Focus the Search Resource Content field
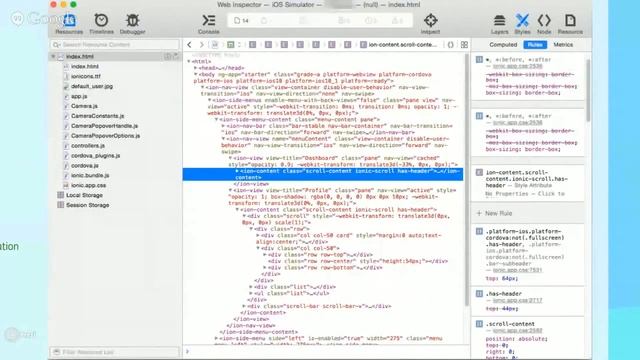The height and width of the screenshot is (360, 640). pyautogui.click(x=115, y=44)
